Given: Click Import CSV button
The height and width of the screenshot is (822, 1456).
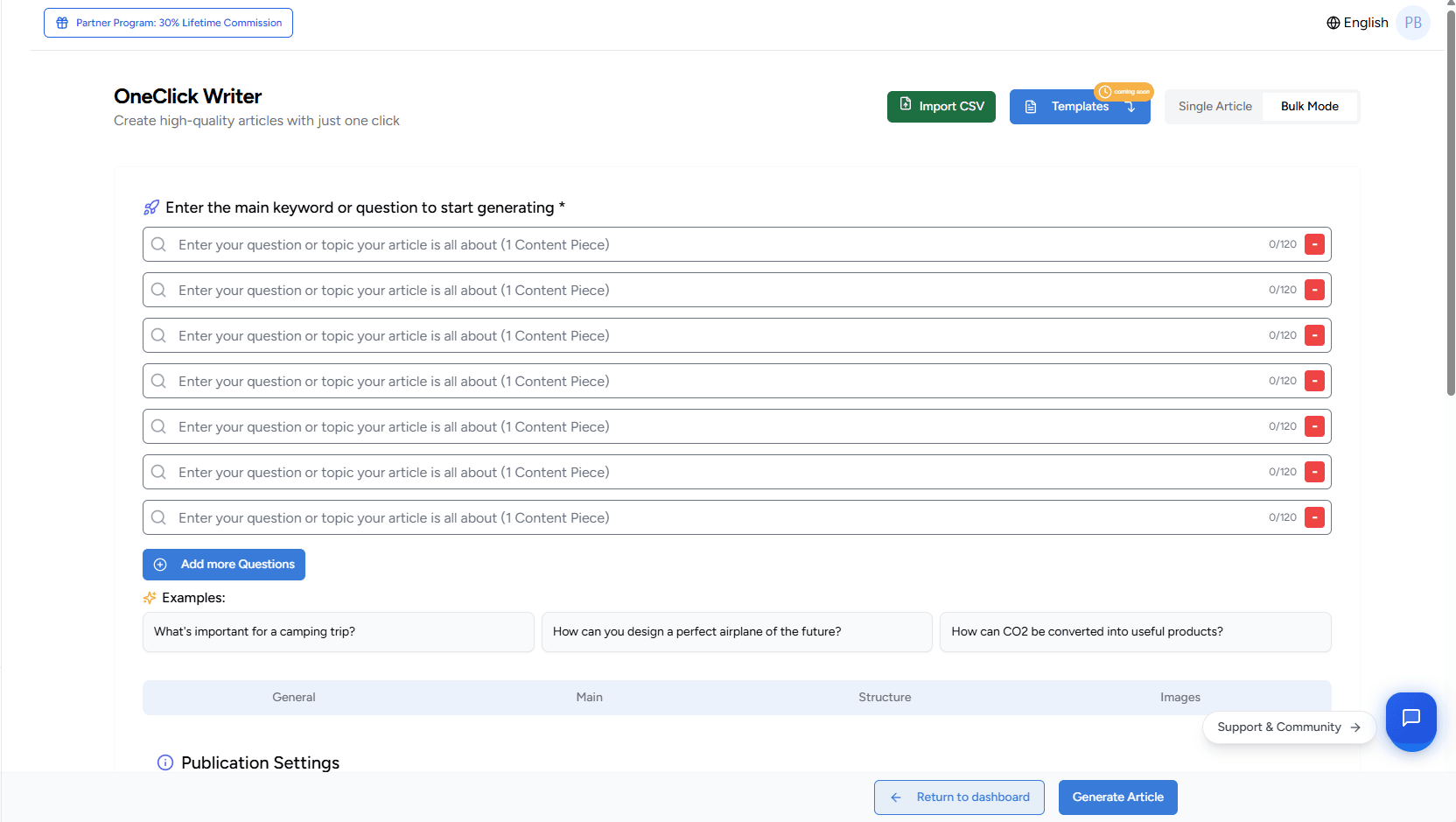Looking at the screenshot, I should [941, 107].
